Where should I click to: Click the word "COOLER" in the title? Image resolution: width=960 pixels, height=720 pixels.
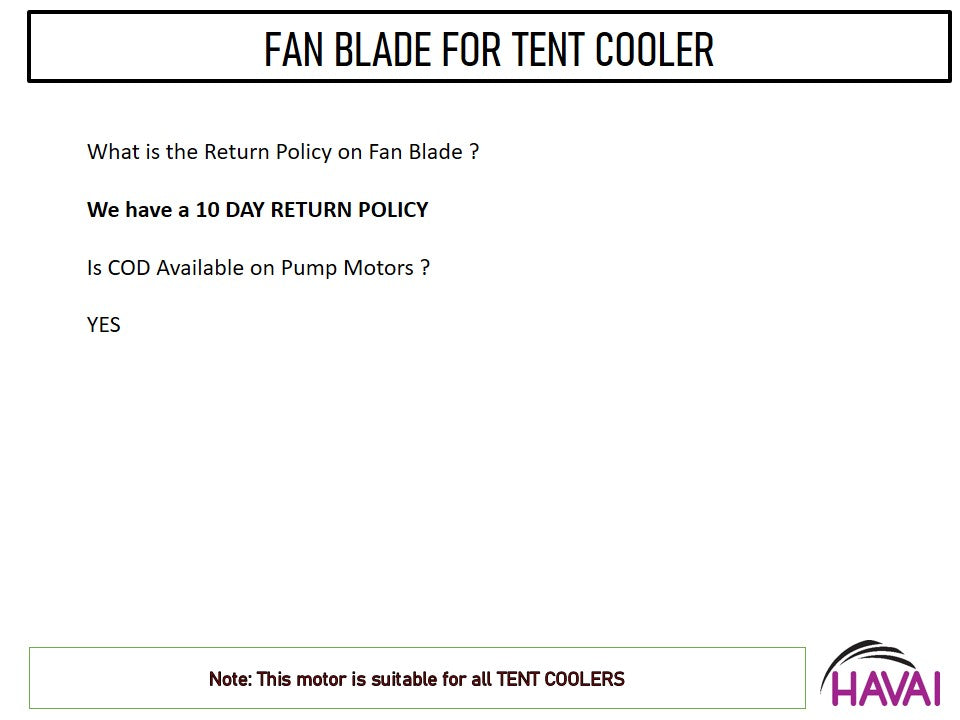click(655, 49)
